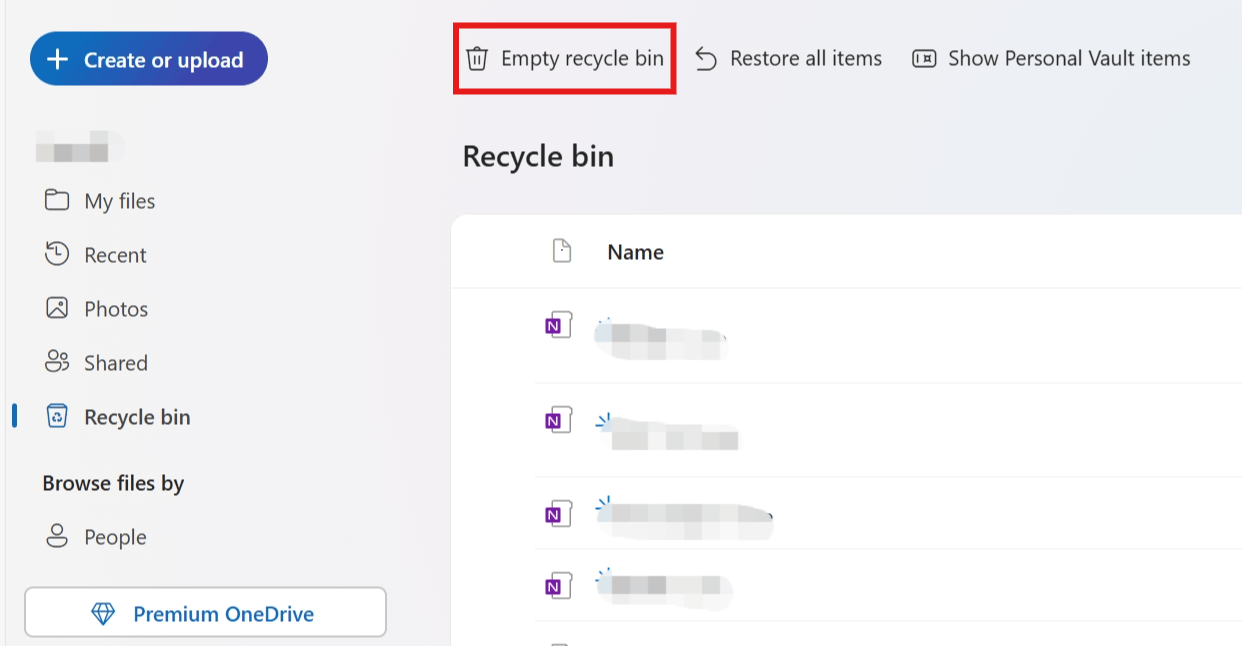Click the Recent clock icon
This screenshot has height=647, width=1243.
click(x=57, y=254)
